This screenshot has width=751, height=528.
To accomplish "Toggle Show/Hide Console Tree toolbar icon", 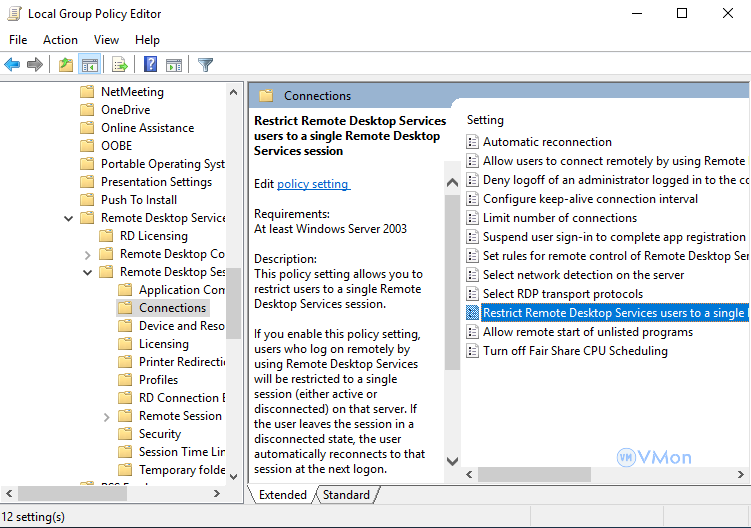I will (x=90, y=65).
